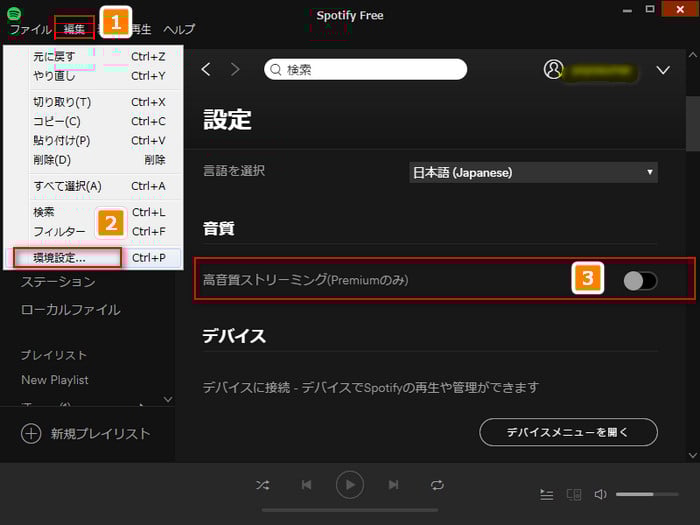The image size is (700, 525).
Task: Click the 音質 section heading
Action: pyautogui.click(x=219, y=229)
